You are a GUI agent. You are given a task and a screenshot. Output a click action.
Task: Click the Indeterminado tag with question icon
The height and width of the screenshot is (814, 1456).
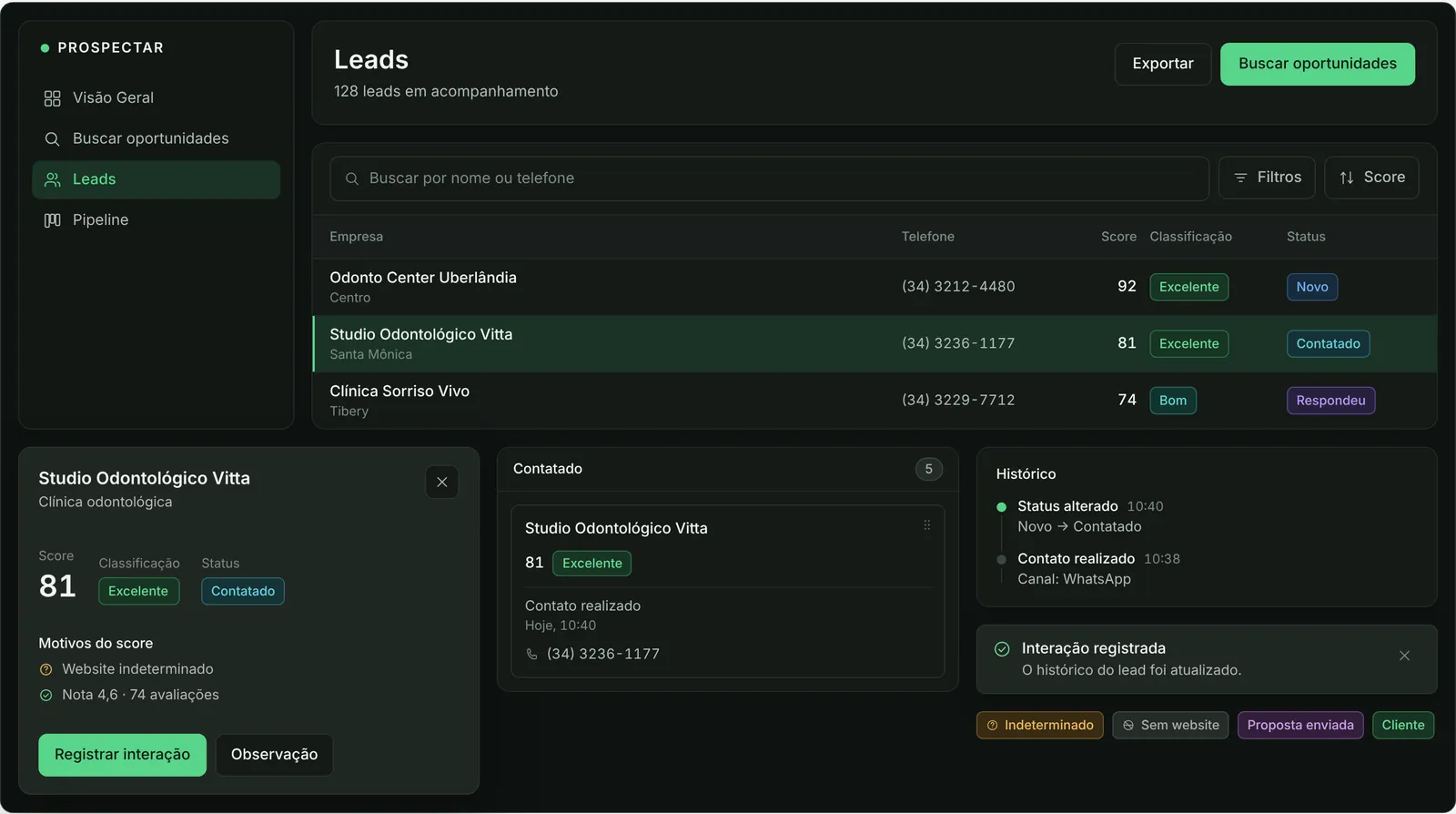[1040, 726]
